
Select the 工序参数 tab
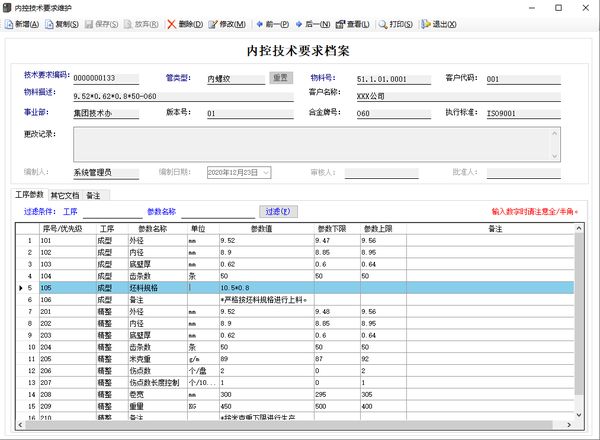pos(30,194)
